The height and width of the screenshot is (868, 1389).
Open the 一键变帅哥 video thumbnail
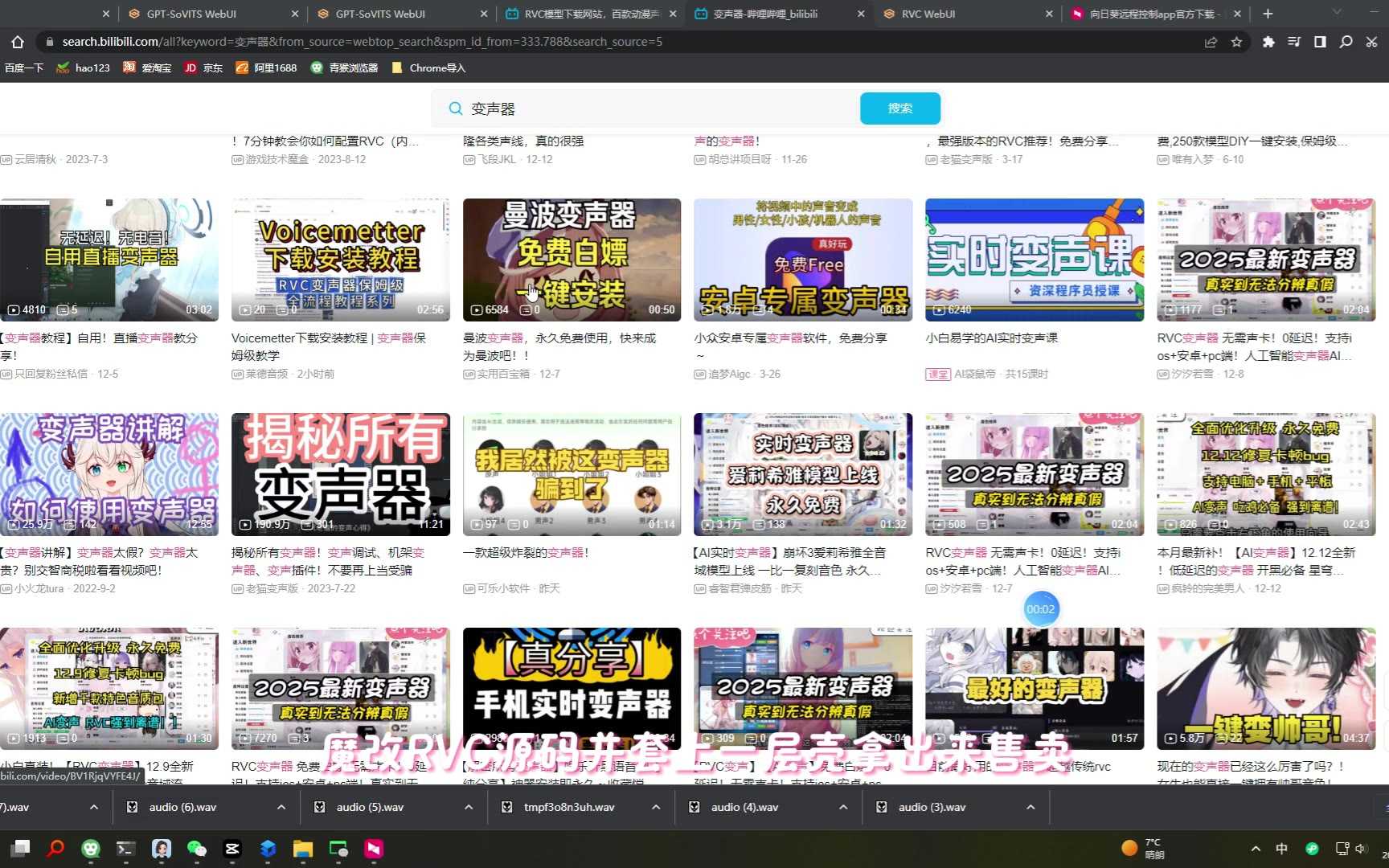(1266, 689)
